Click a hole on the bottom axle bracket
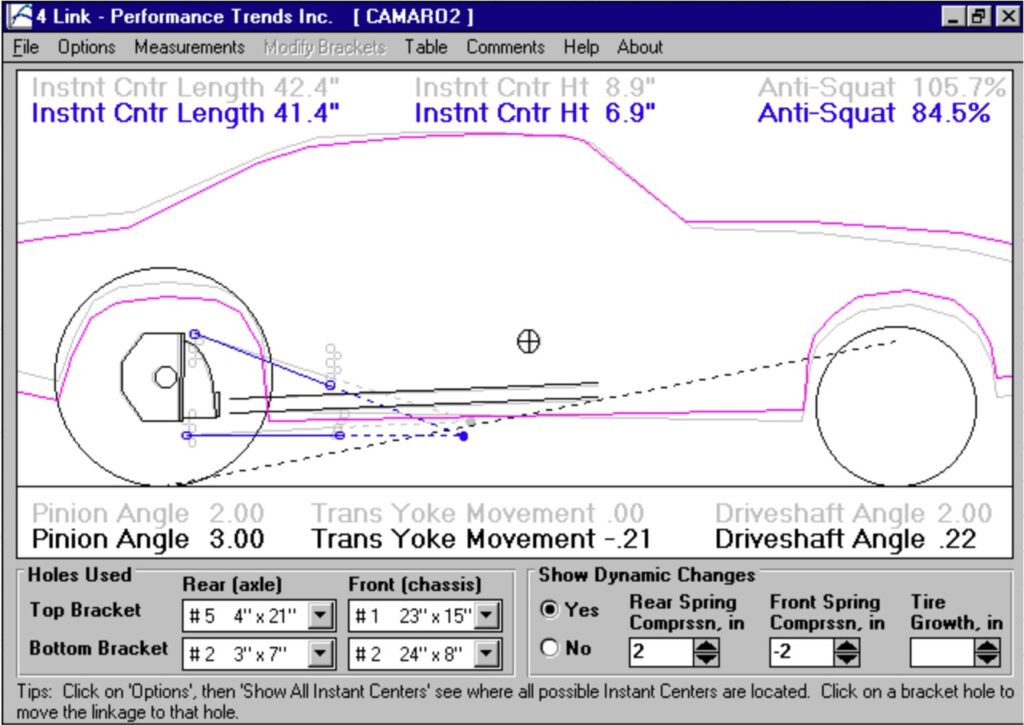 coord(187,435)
